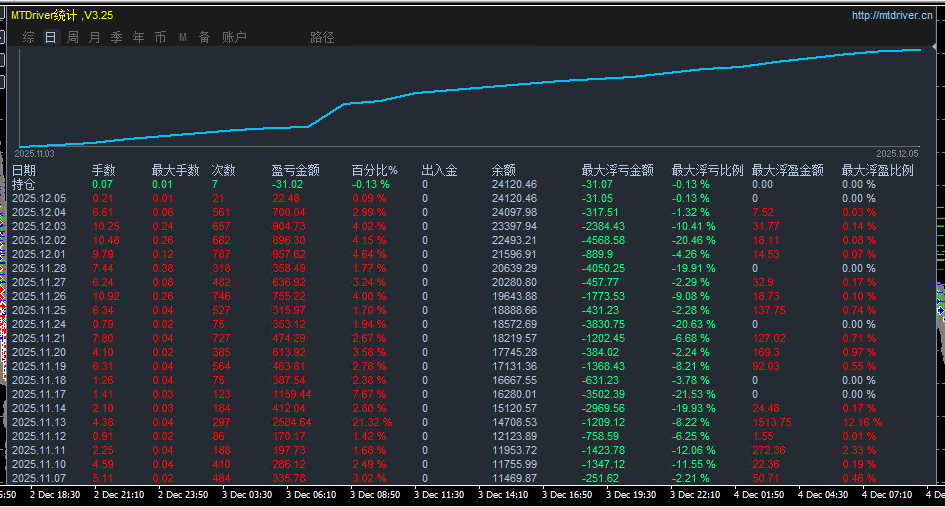Click the 路径 path tab

click(322, 37)
